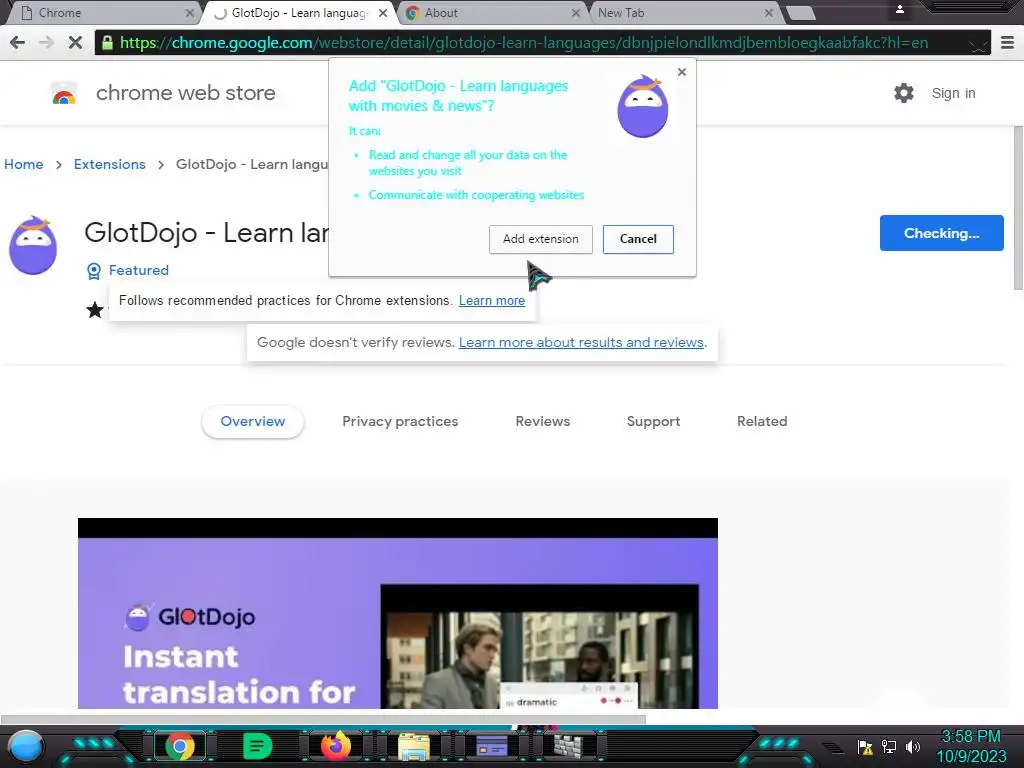The width and height of the screenshot is (1024, 768).
Task: Click the green padlock security icon
Action: click(x=107, y=43)
